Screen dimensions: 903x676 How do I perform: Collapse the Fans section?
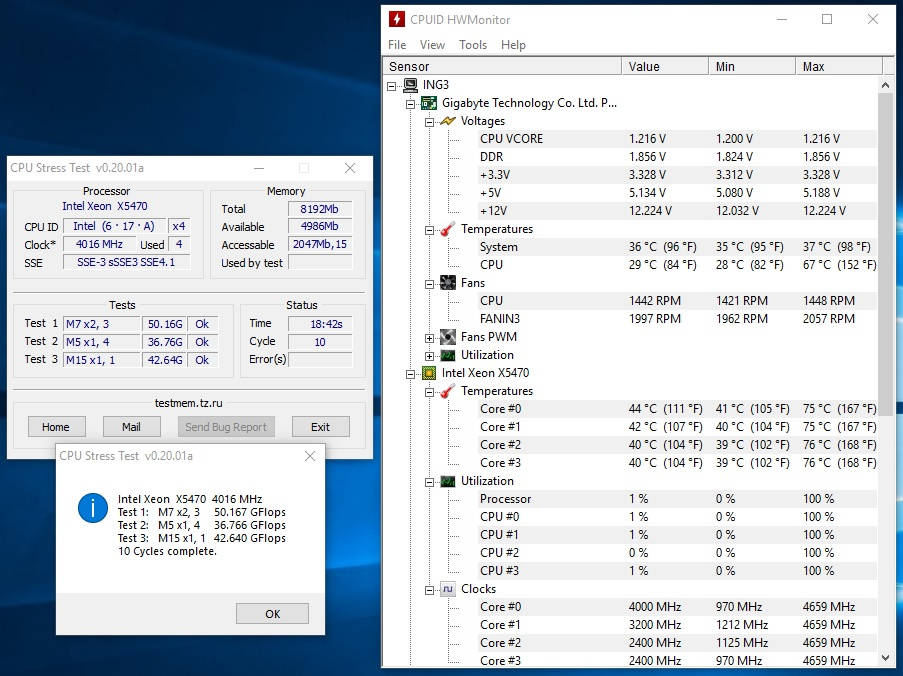pyautogui.click(x=429, y=284)
